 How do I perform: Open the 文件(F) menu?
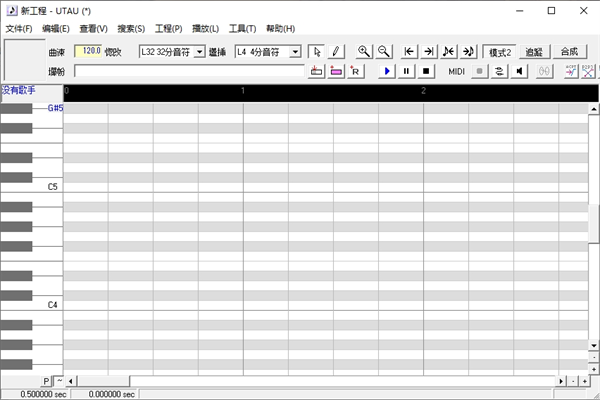click(19, 28)
